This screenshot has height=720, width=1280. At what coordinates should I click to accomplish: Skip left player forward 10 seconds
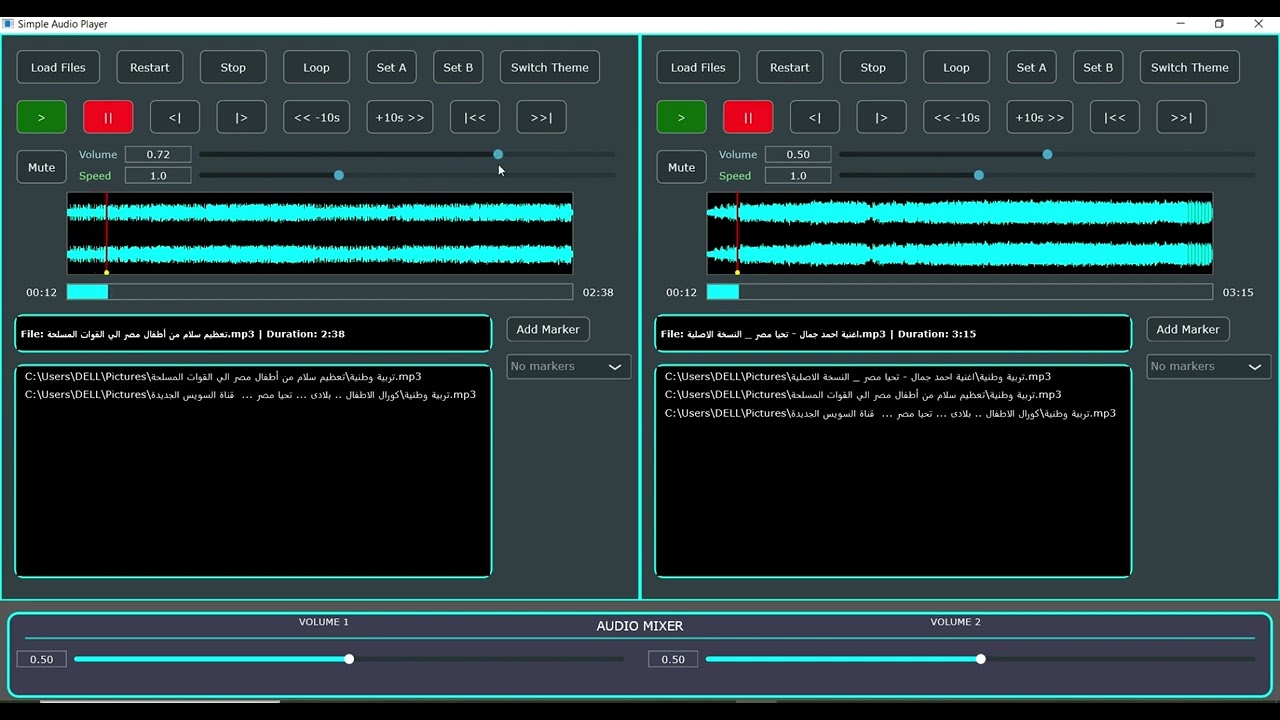coord(400,117)
